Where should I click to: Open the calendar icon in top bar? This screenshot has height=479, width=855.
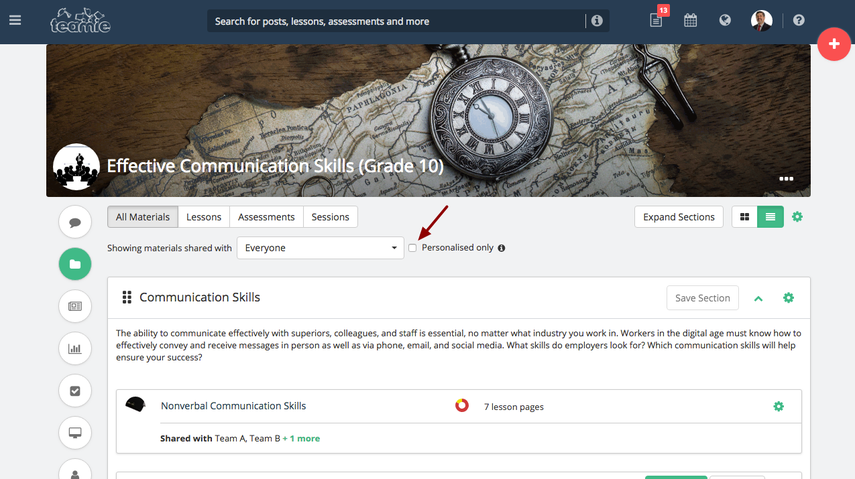coord(690,21)
